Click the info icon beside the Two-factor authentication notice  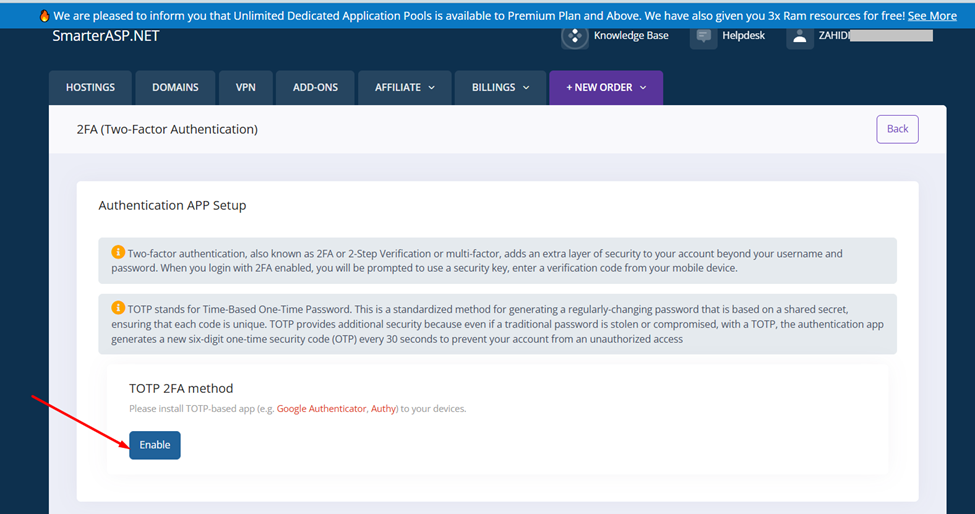click(x=118, y=253)
